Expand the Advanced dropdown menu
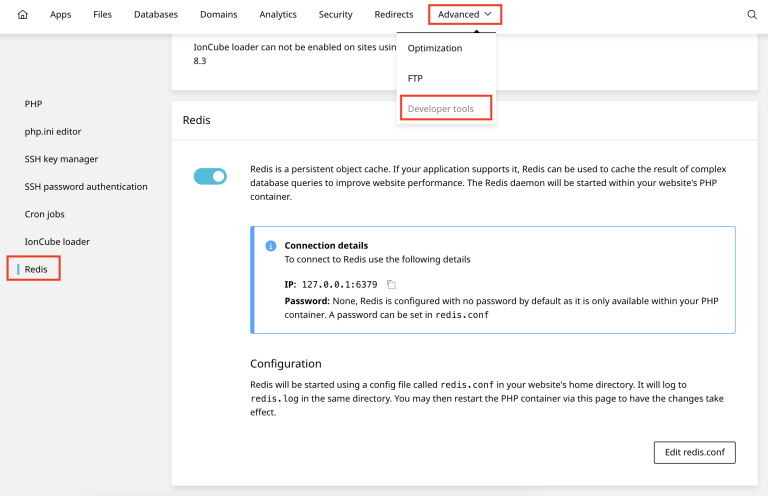Viewport: 768px width, 496px height. (465, 15)
